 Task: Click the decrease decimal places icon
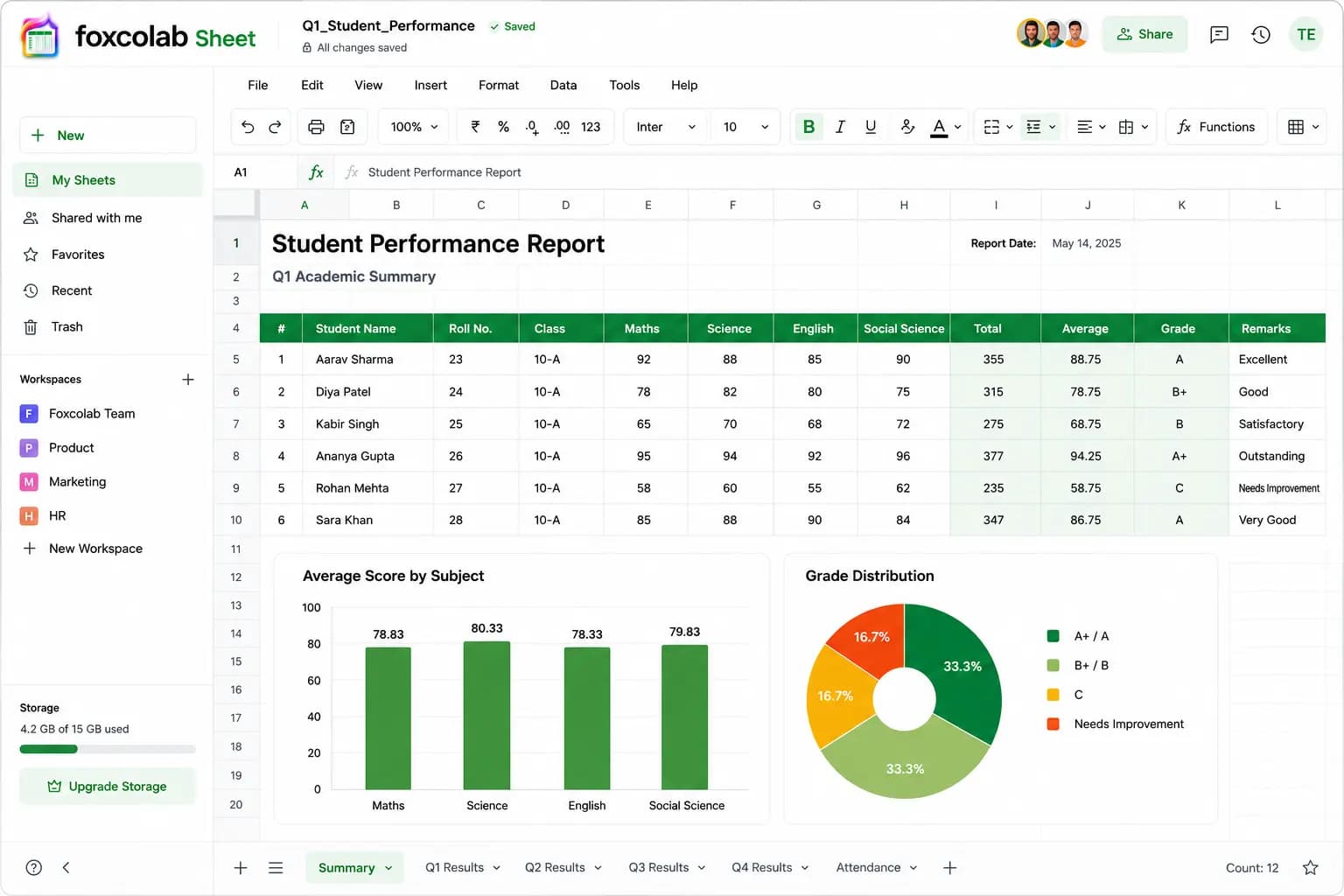click(x=532, y=127)
